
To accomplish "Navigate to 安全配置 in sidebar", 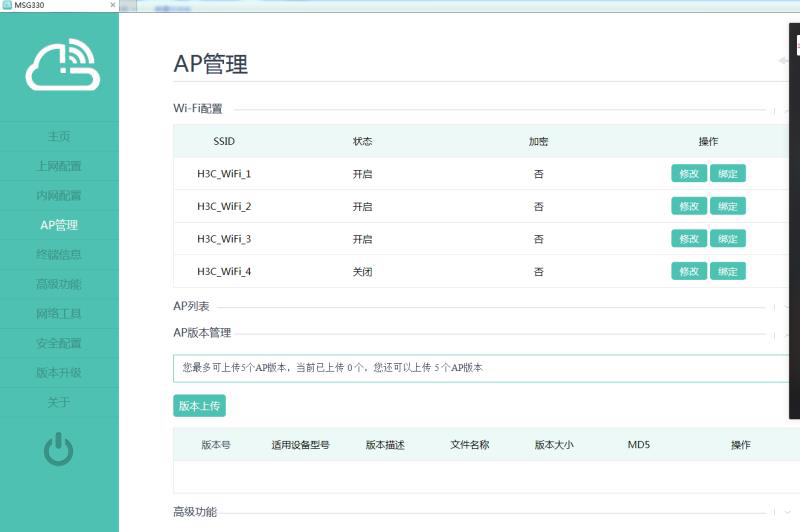I will coord(59,343).
